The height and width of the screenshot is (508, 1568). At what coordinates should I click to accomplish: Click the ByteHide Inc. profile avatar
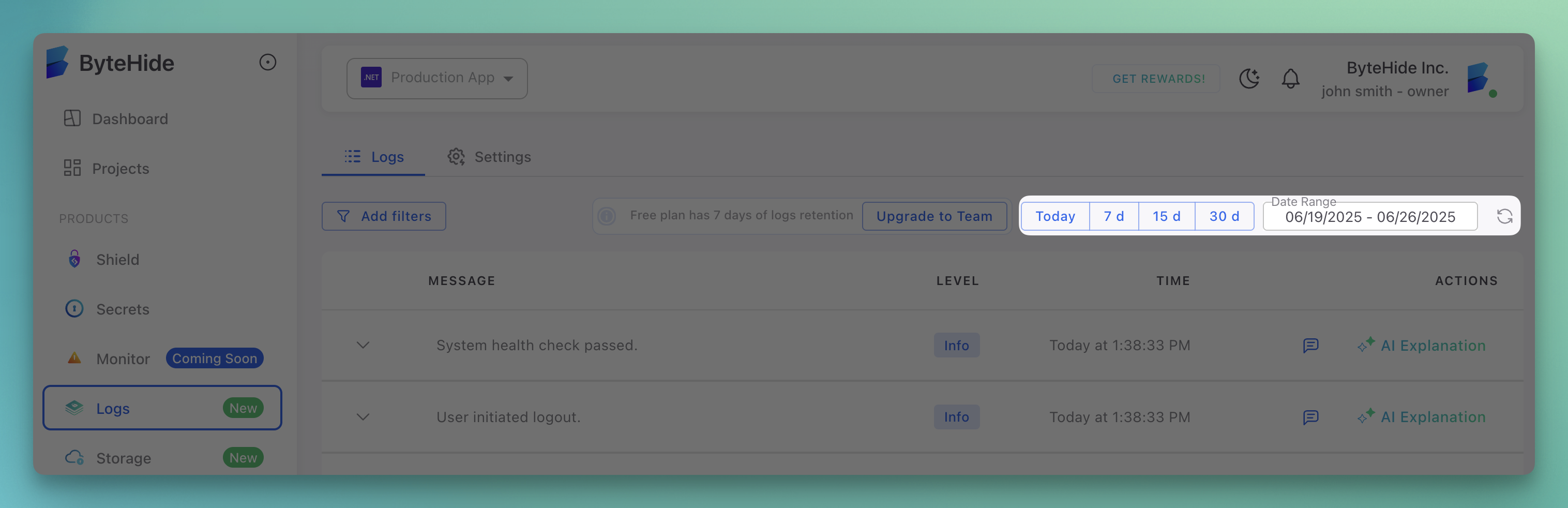coord(1479,79)
